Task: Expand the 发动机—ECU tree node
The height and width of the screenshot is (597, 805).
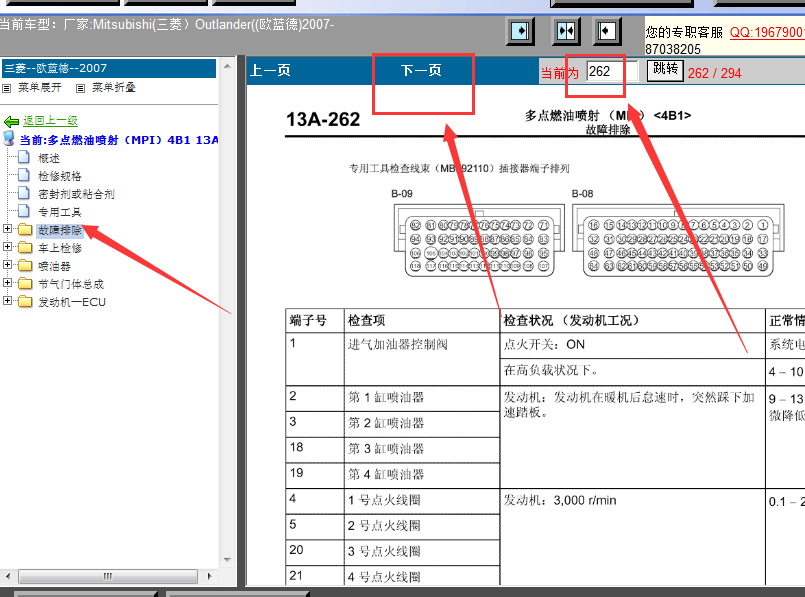Action: (7, 301)
